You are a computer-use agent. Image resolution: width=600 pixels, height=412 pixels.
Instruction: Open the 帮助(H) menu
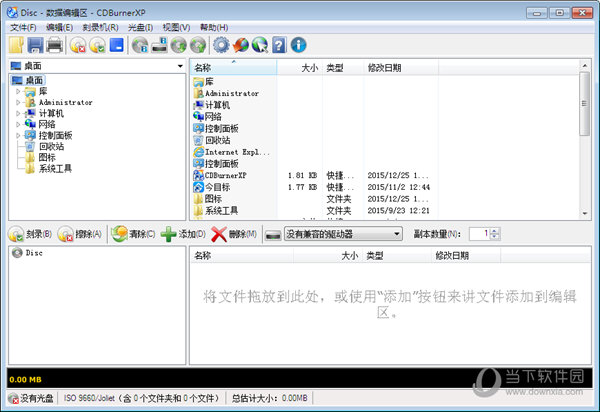[x=214, y=28]
